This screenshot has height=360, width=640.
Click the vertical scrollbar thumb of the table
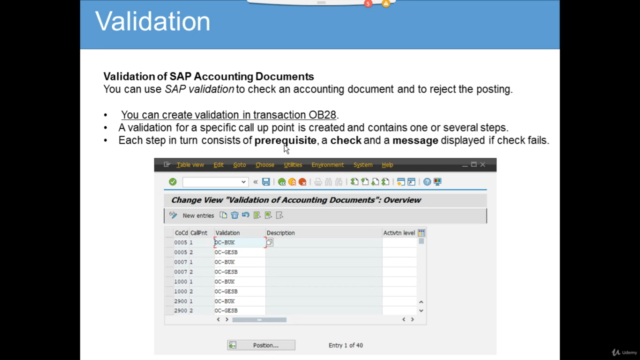421,241
